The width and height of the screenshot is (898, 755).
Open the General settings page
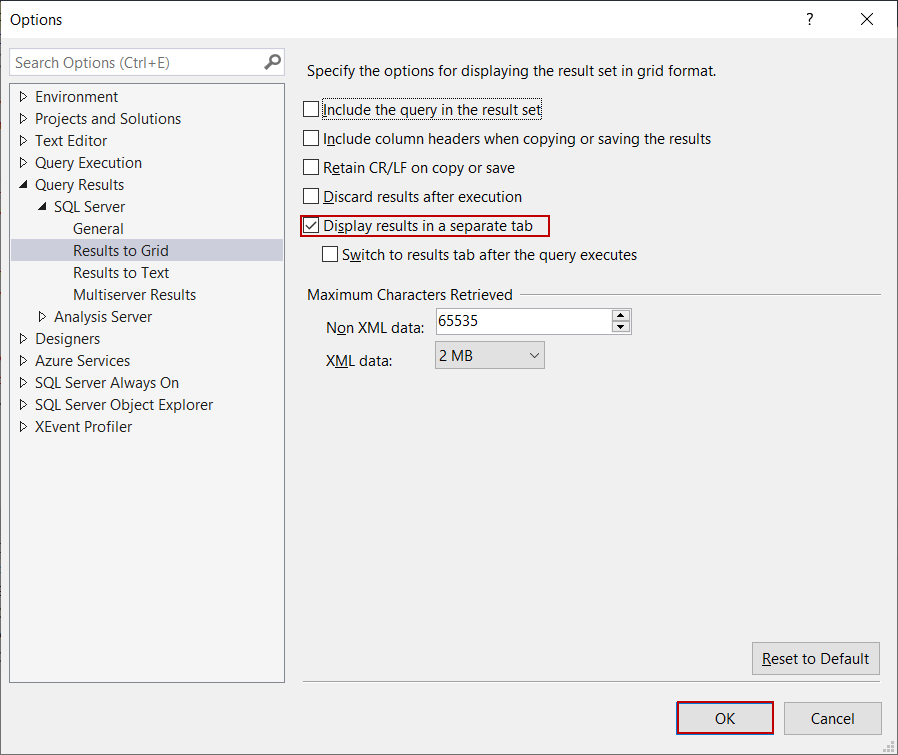[98, 229]
